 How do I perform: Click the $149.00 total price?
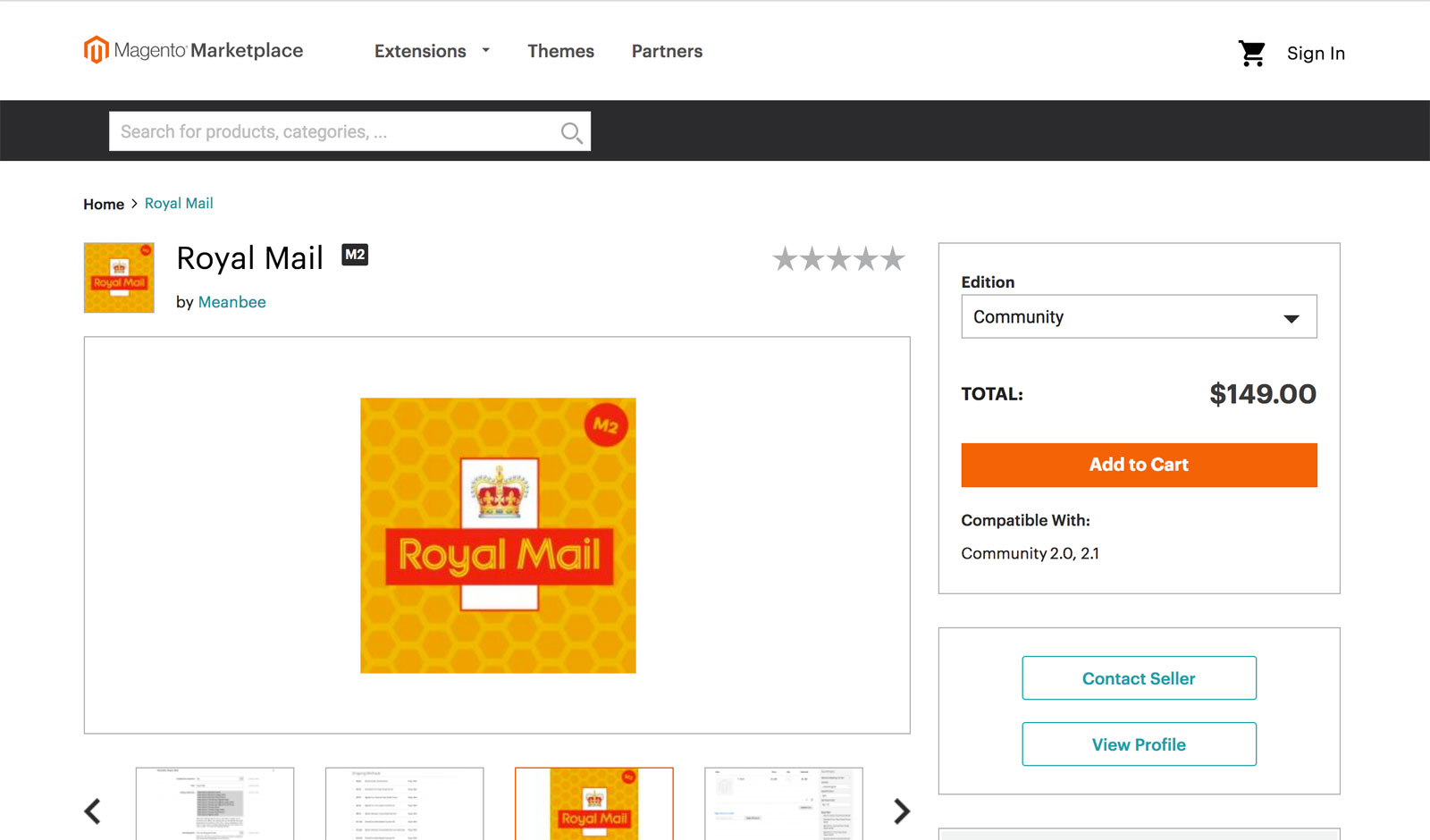coord(1262,394)
